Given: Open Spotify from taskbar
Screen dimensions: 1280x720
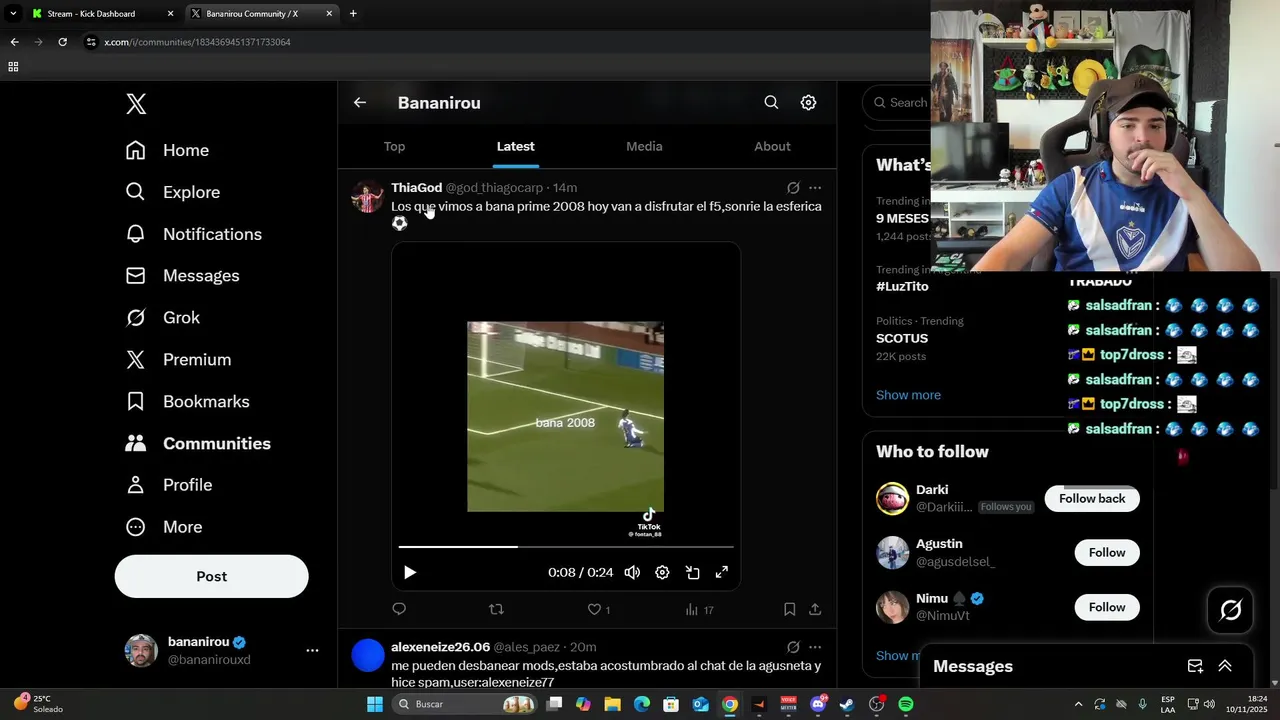Looking at the screenshot, I should click(x=906, y=704).
